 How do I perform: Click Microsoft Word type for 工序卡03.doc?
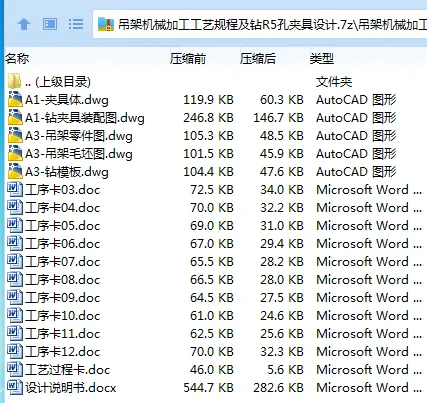tap(369, 190)
